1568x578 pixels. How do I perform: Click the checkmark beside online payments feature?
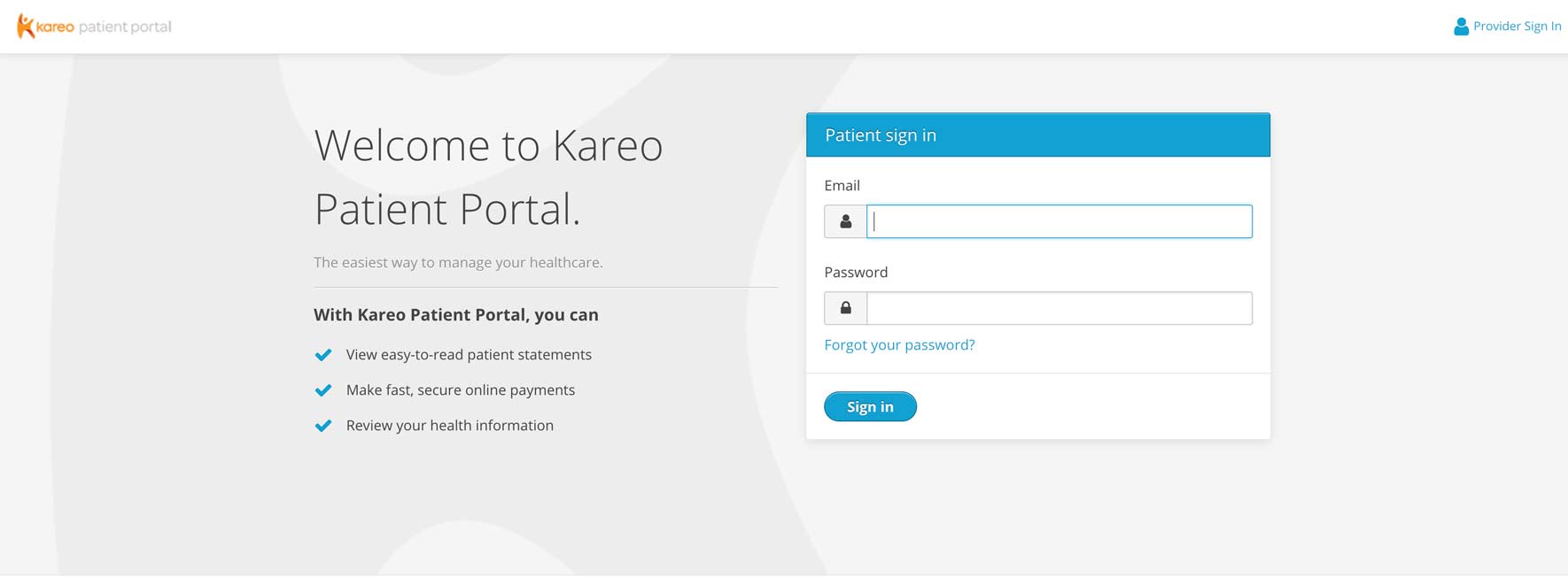pyautogui.click(x=322, y=389)
